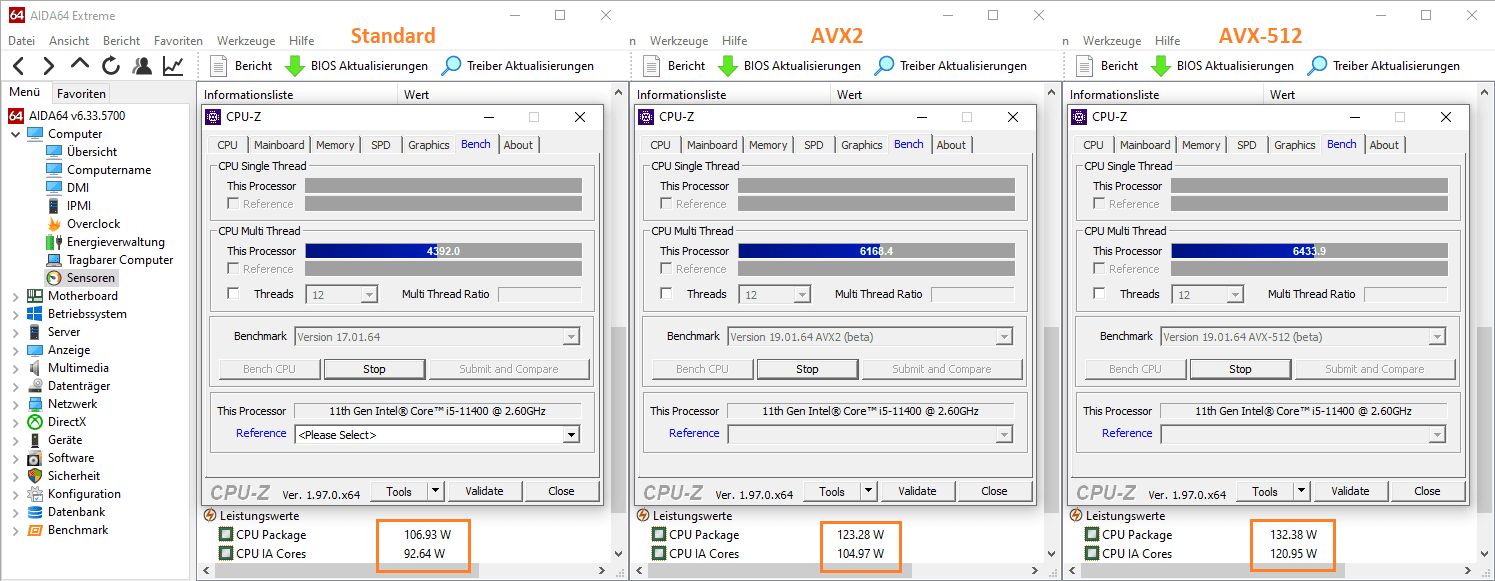Click Stop button in AVX2 CPU-Z
This screenshot has width=1495, height=581.
click(x=807, y=369)
